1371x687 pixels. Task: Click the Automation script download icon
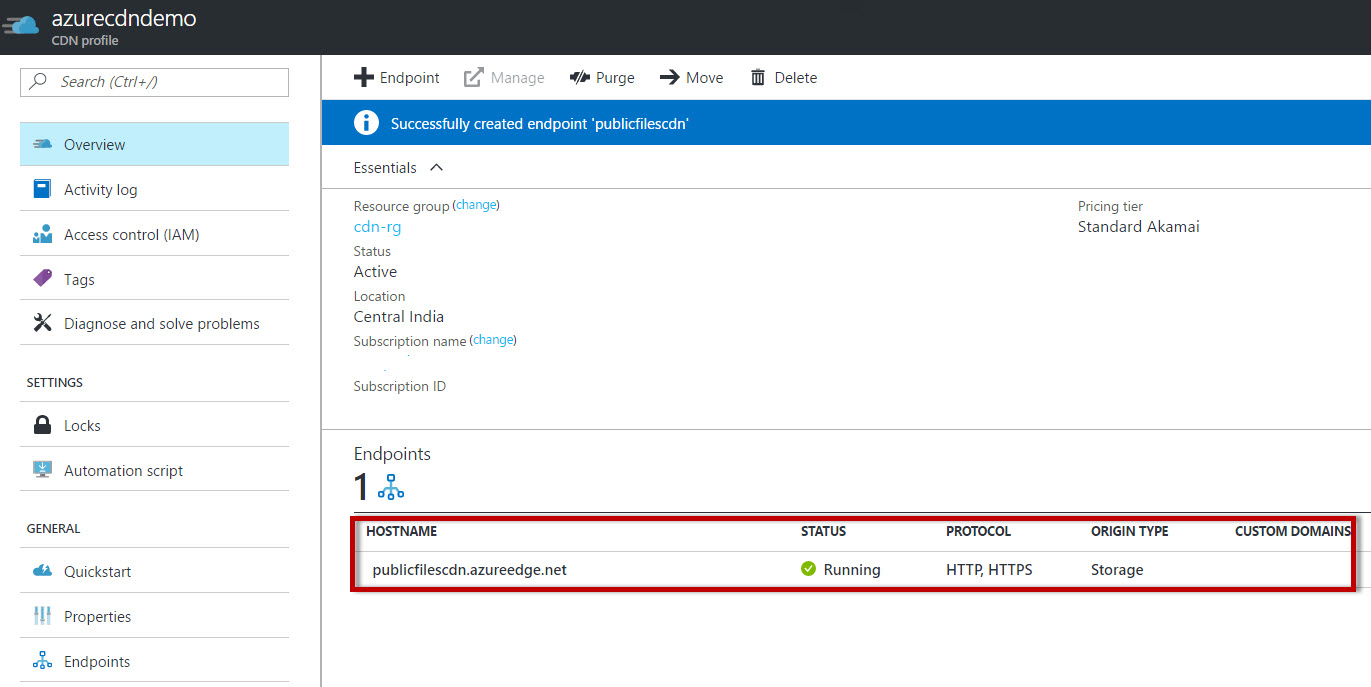(x=42, y=470)
